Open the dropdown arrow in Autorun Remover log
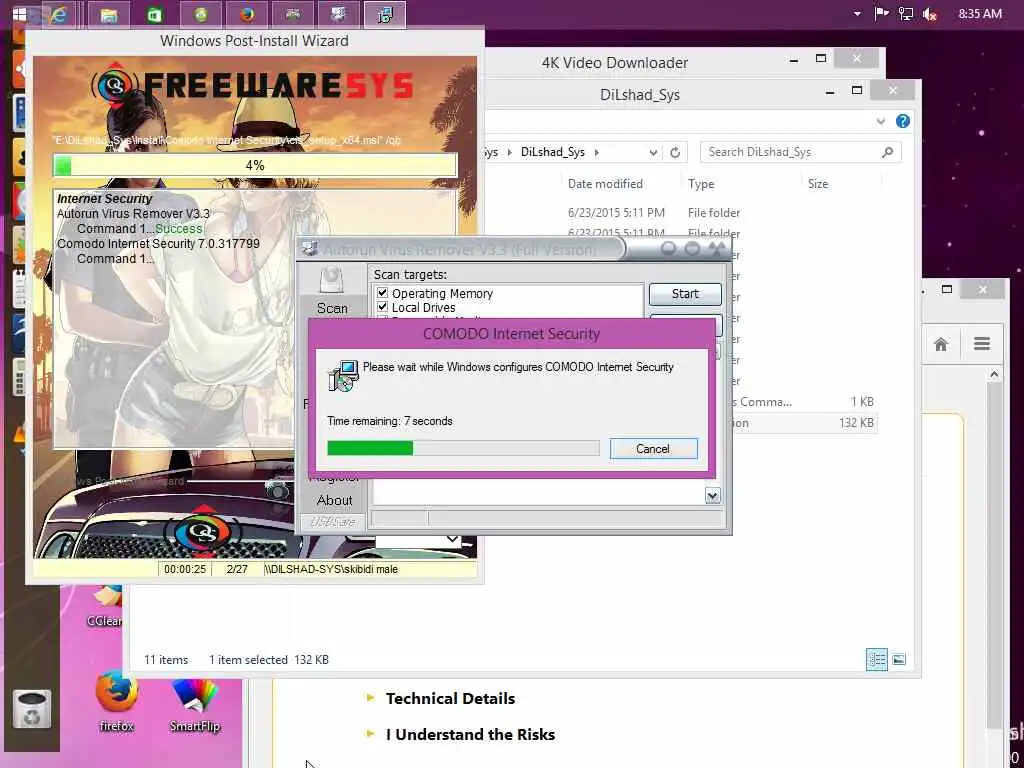Viewport: 1024px width, 768px height. pyautogui.click(x=712, y=496)
